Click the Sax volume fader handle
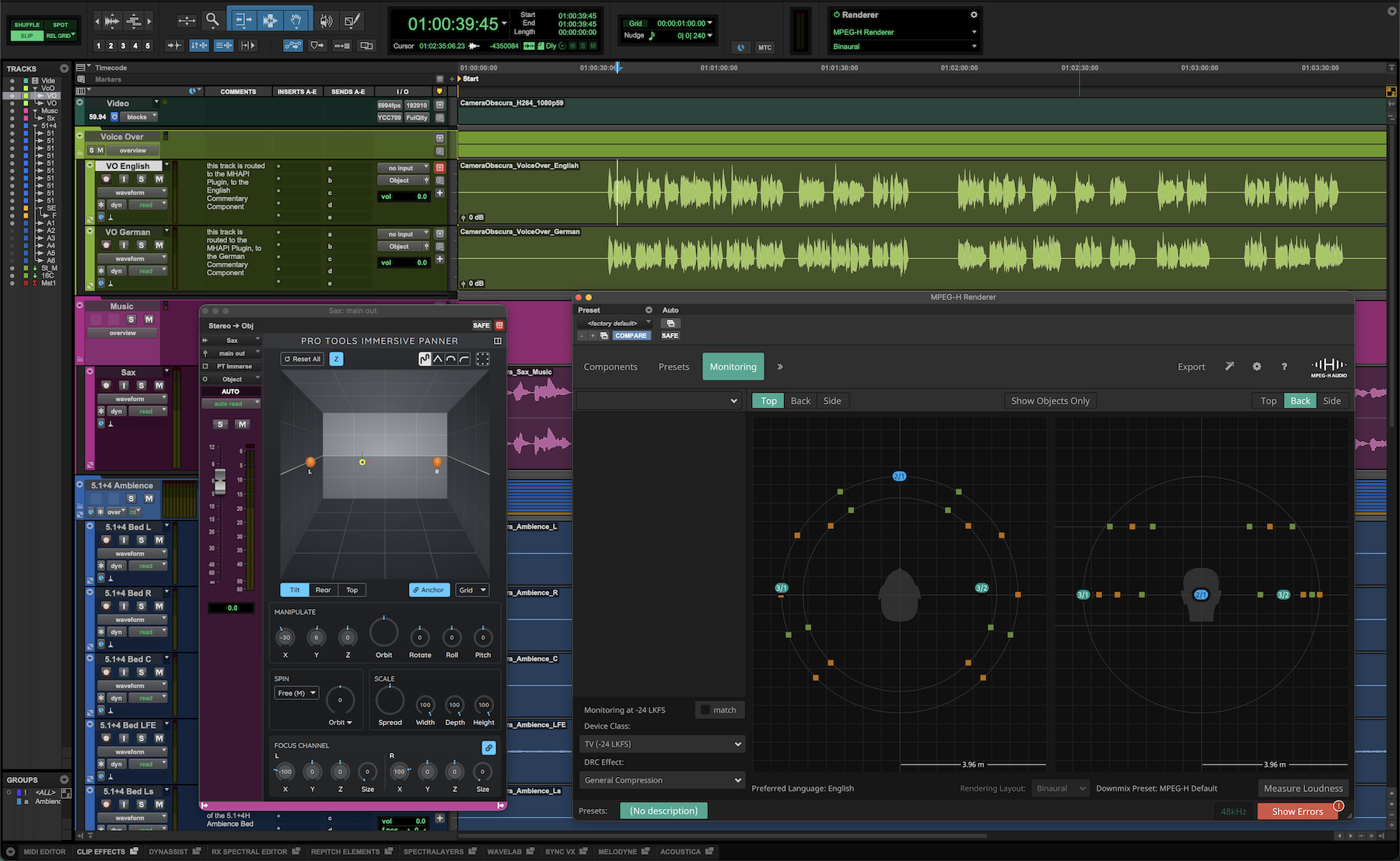The image size is (1400, 861). point(220,481)
